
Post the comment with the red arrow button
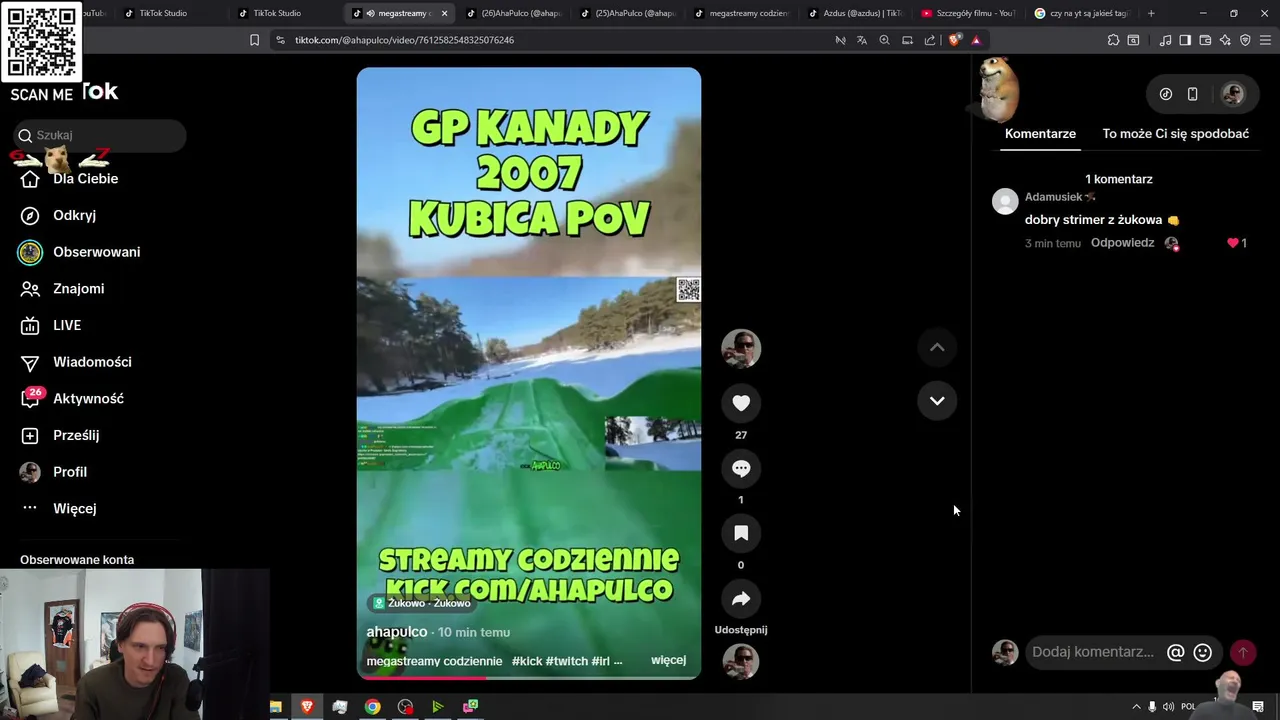[1243, 652]
